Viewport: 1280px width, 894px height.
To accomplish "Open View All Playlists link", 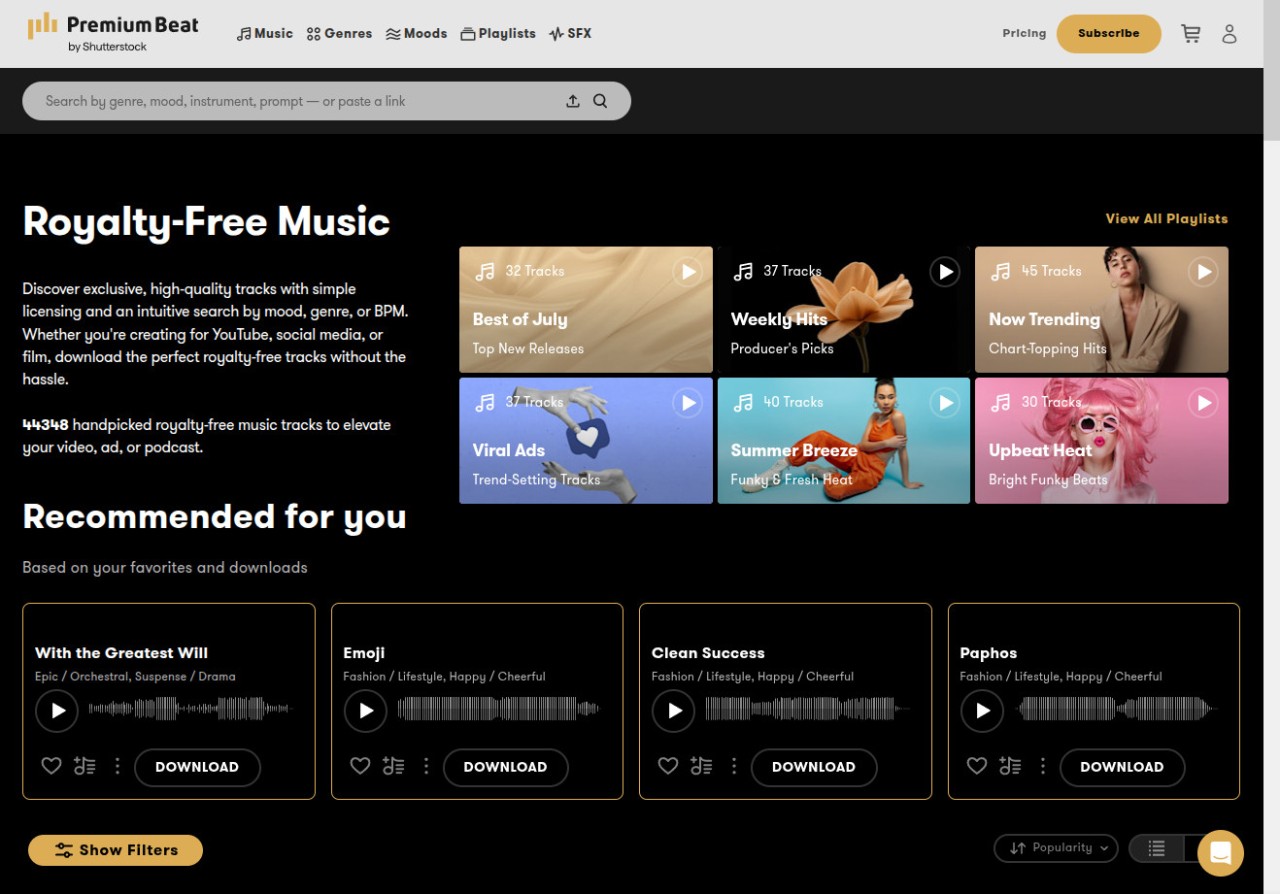I will click(x=1166, y=218).
